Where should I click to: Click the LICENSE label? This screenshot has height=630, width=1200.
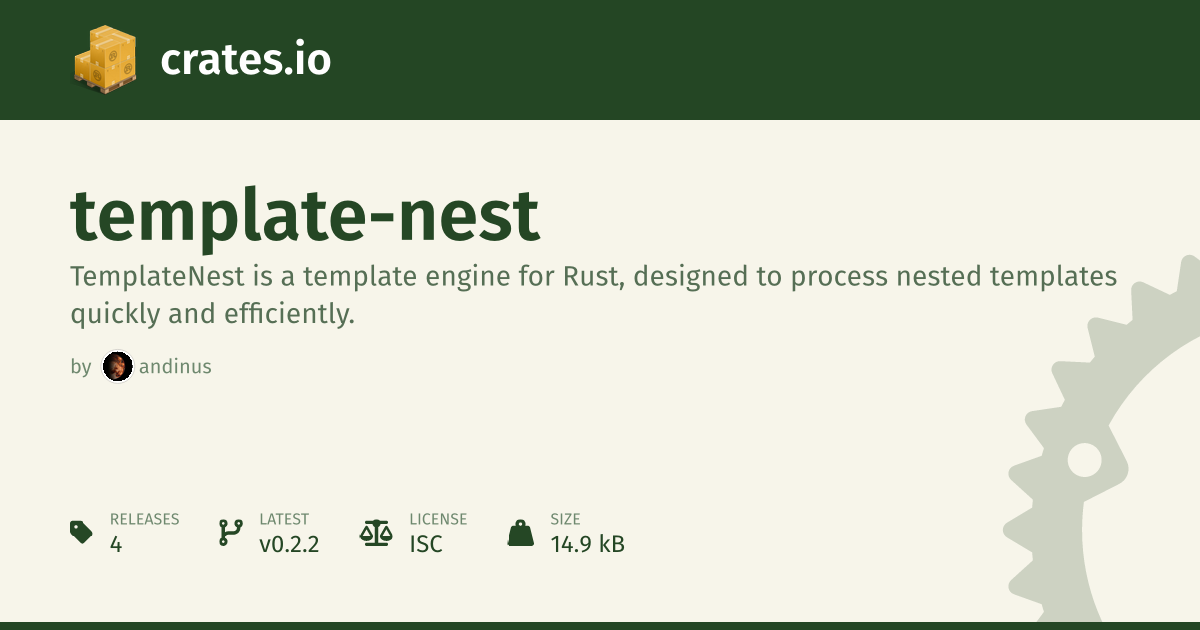pyautogui.click(x=438, y=519)
